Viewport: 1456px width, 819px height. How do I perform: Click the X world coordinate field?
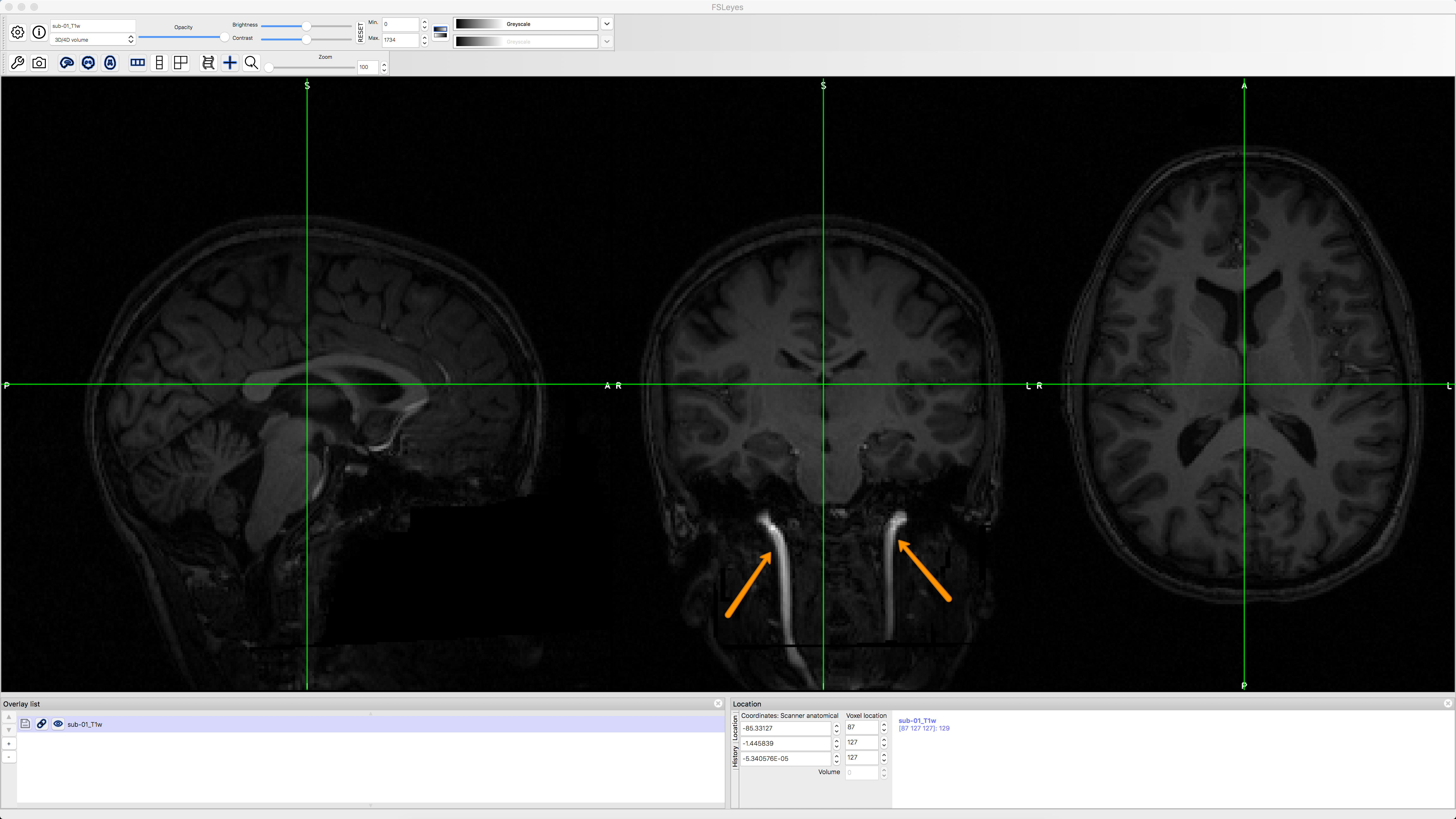(x=786, y=728)
